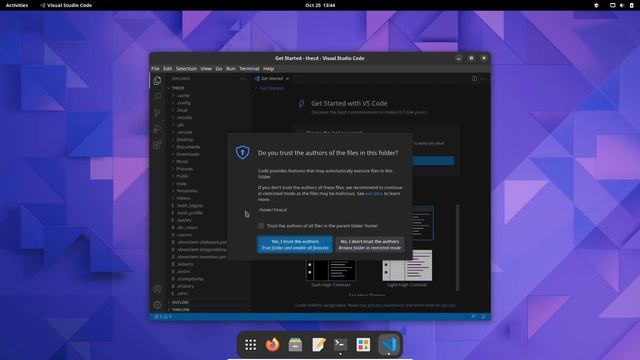Collapse the THECD root folder
640x360 pixels.
208,88
